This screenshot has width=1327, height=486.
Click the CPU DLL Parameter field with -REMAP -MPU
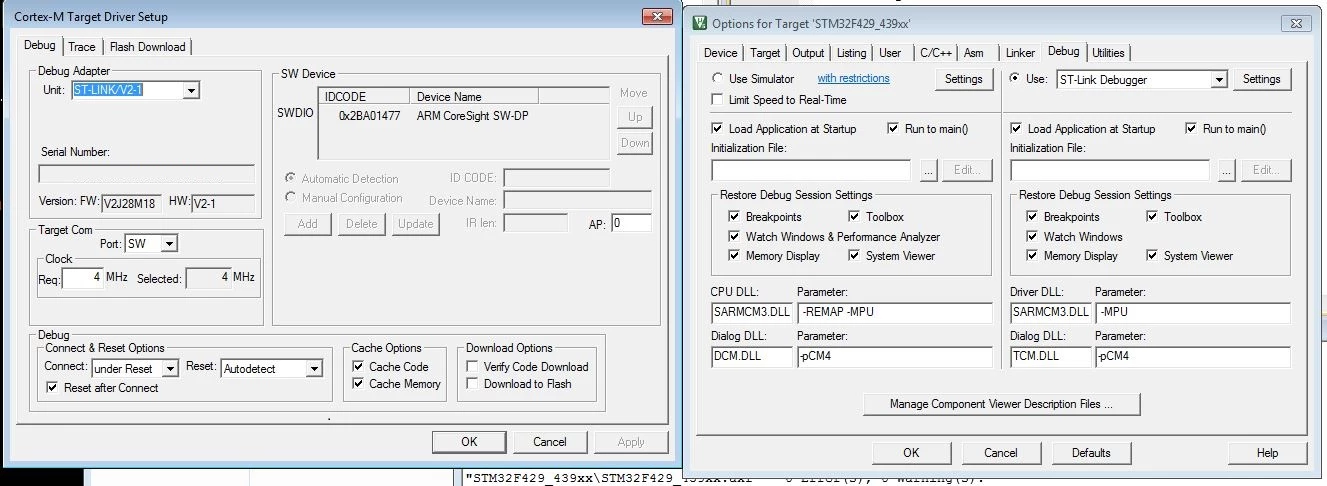[x=894, y=312]
